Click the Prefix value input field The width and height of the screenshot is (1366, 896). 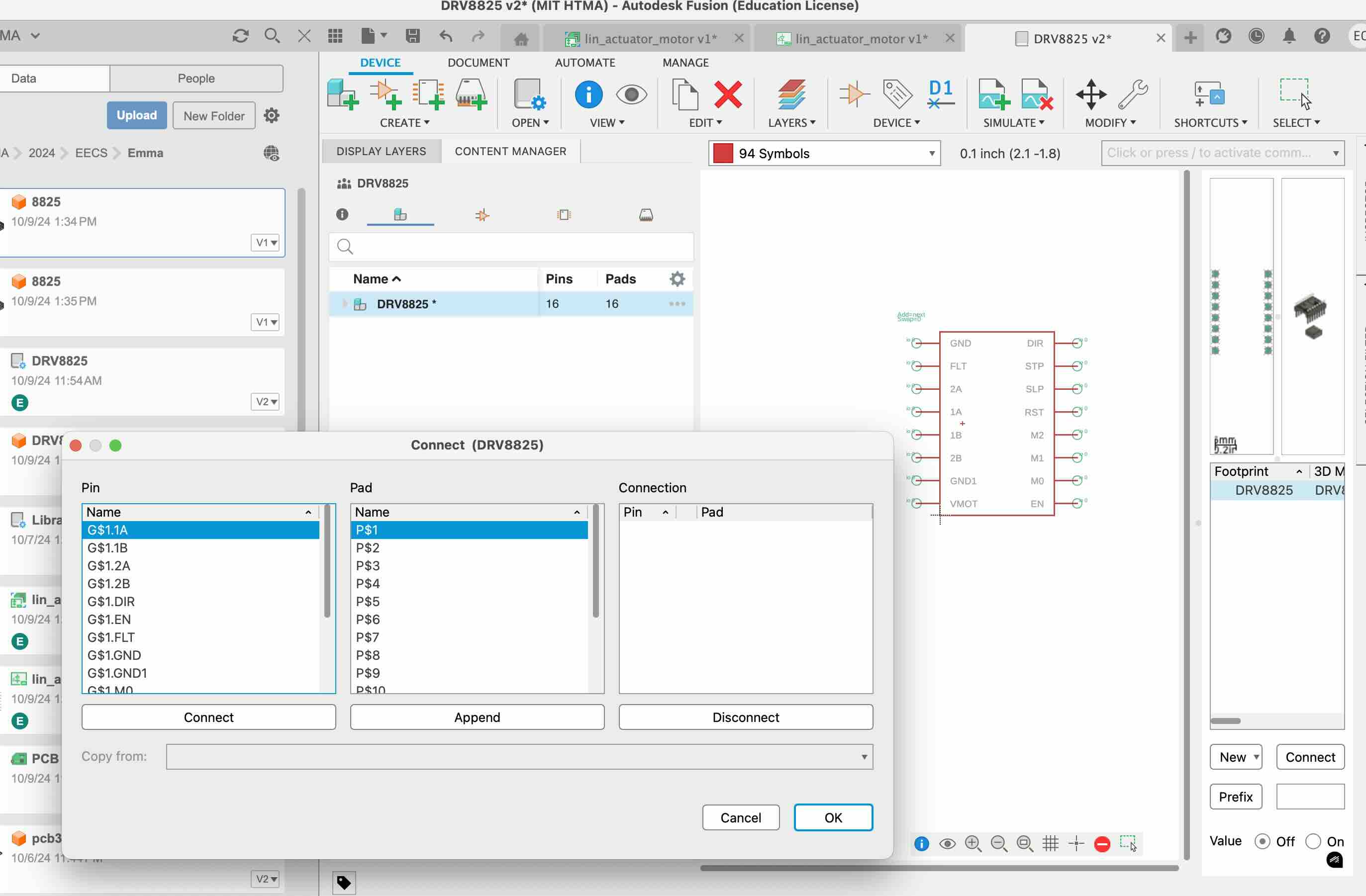(1310, 797)
